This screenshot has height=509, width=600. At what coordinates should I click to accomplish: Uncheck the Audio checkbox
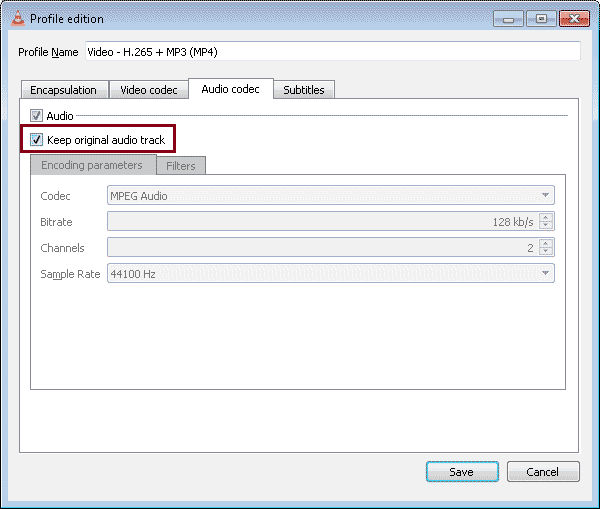(36, 116)
